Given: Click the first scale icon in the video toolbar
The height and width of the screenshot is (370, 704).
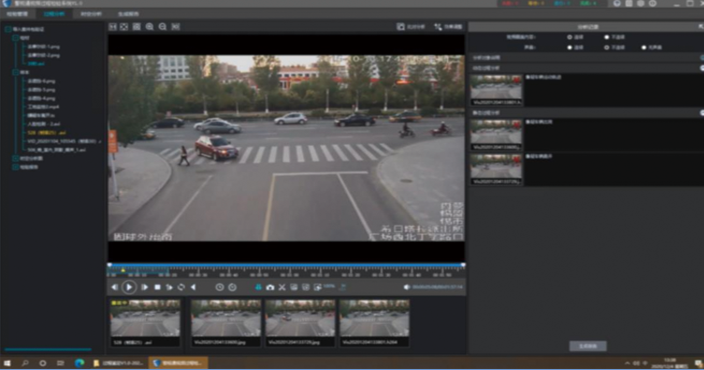Looking at the screenshot, I should tap(113, 27).
